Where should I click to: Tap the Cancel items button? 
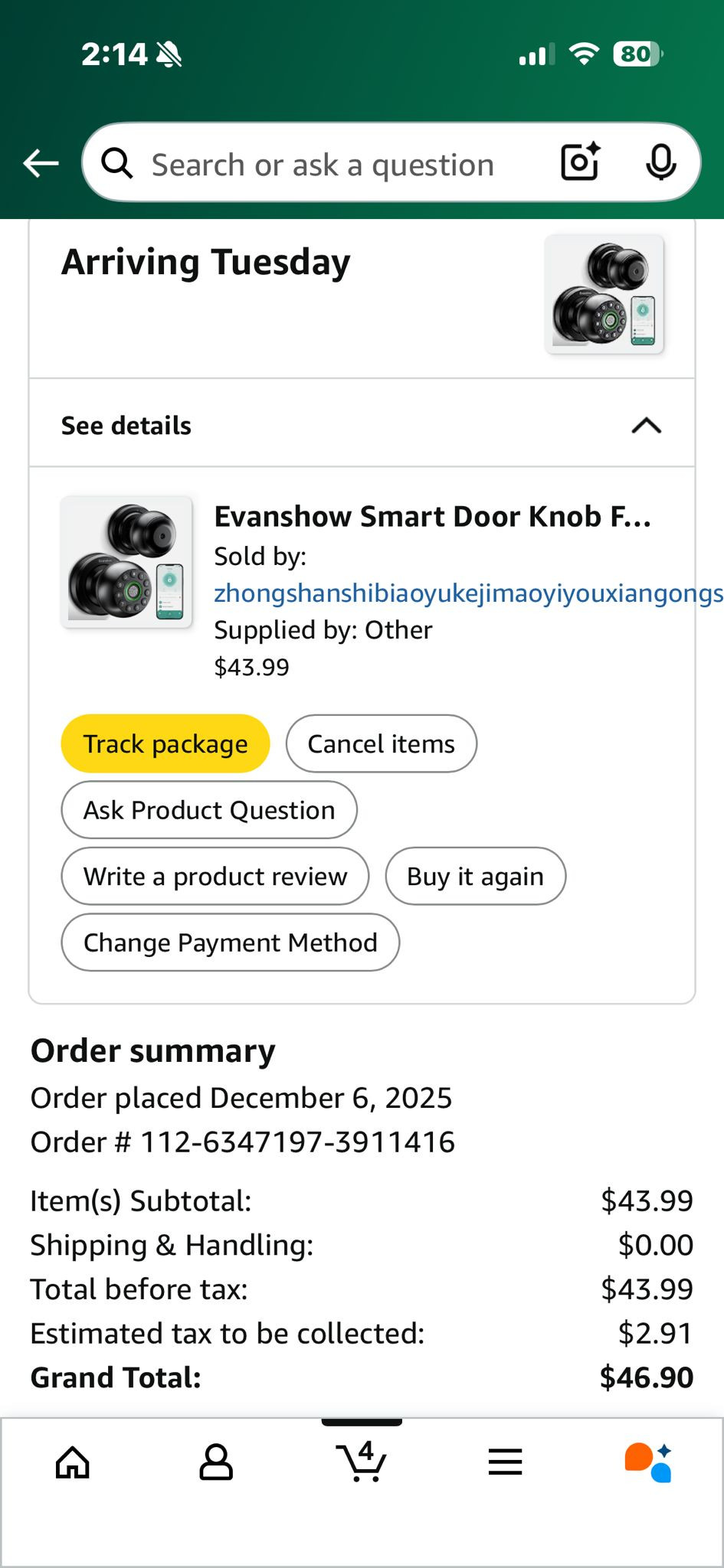[x=381, y=744]
